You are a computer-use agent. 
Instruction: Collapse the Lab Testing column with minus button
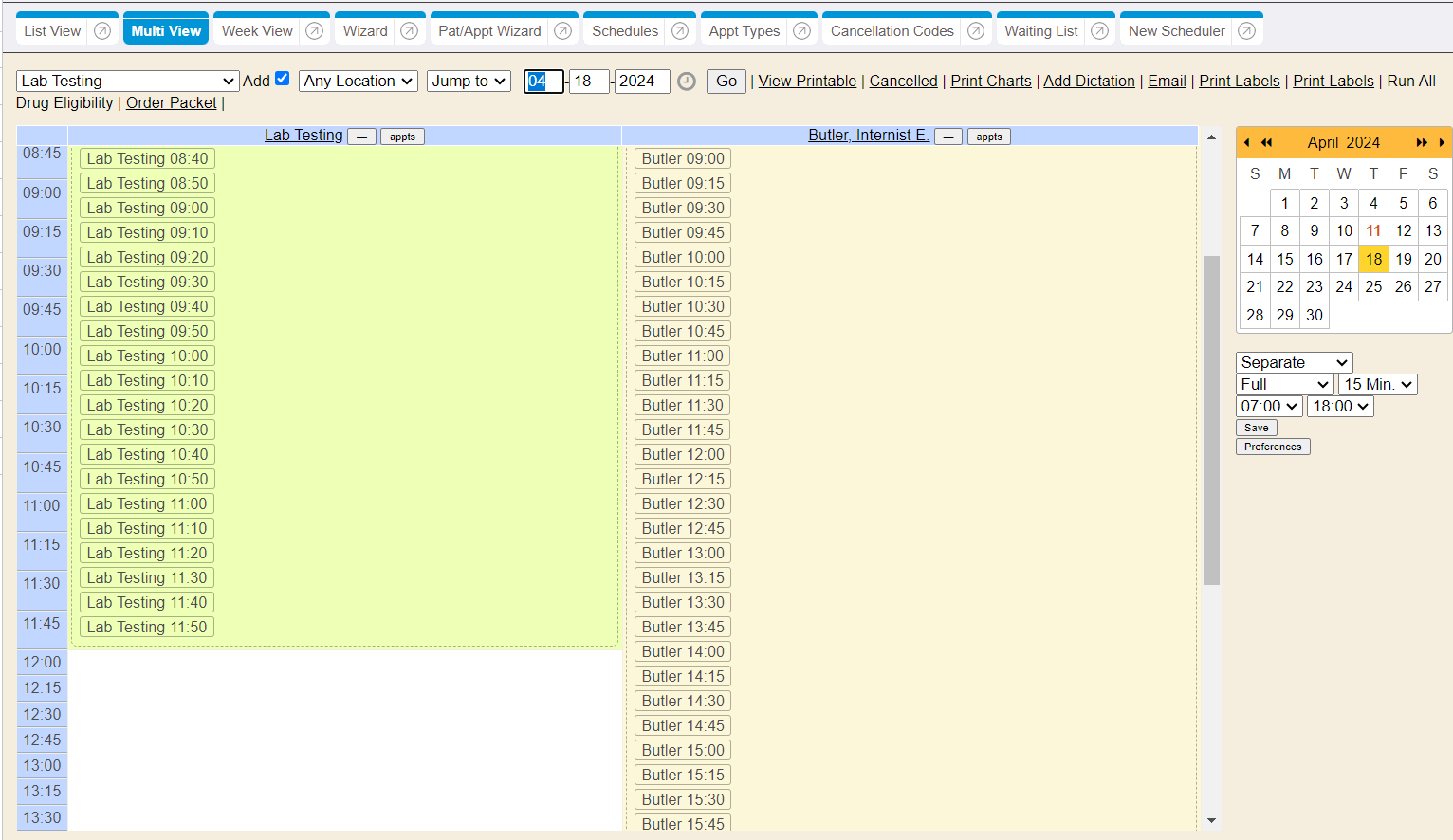click(361, 137)
